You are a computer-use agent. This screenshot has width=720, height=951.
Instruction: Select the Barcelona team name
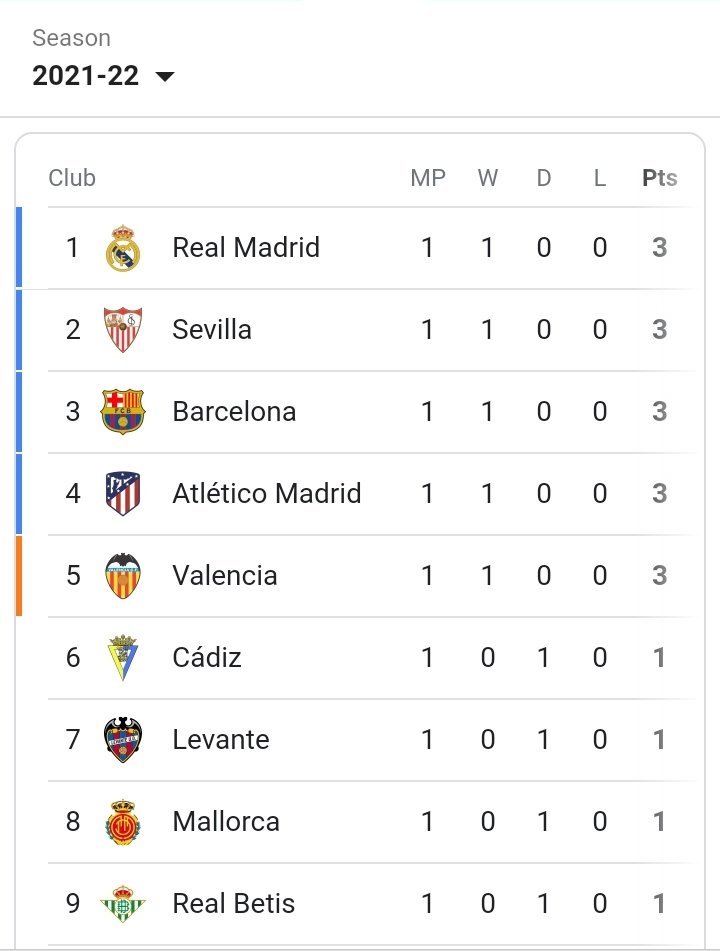tap(234, 411)
